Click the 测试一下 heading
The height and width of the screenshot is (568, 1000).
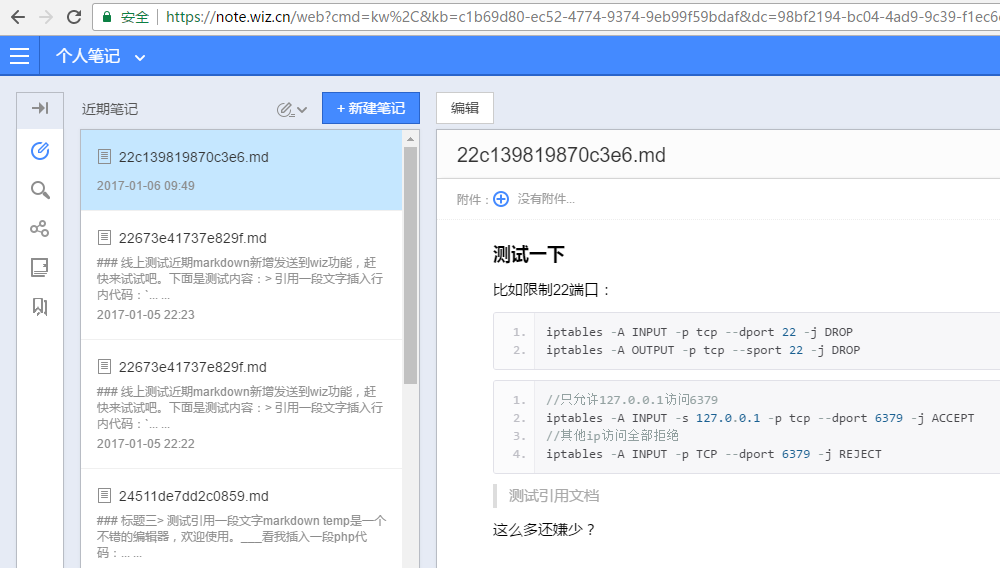(529, 254)
